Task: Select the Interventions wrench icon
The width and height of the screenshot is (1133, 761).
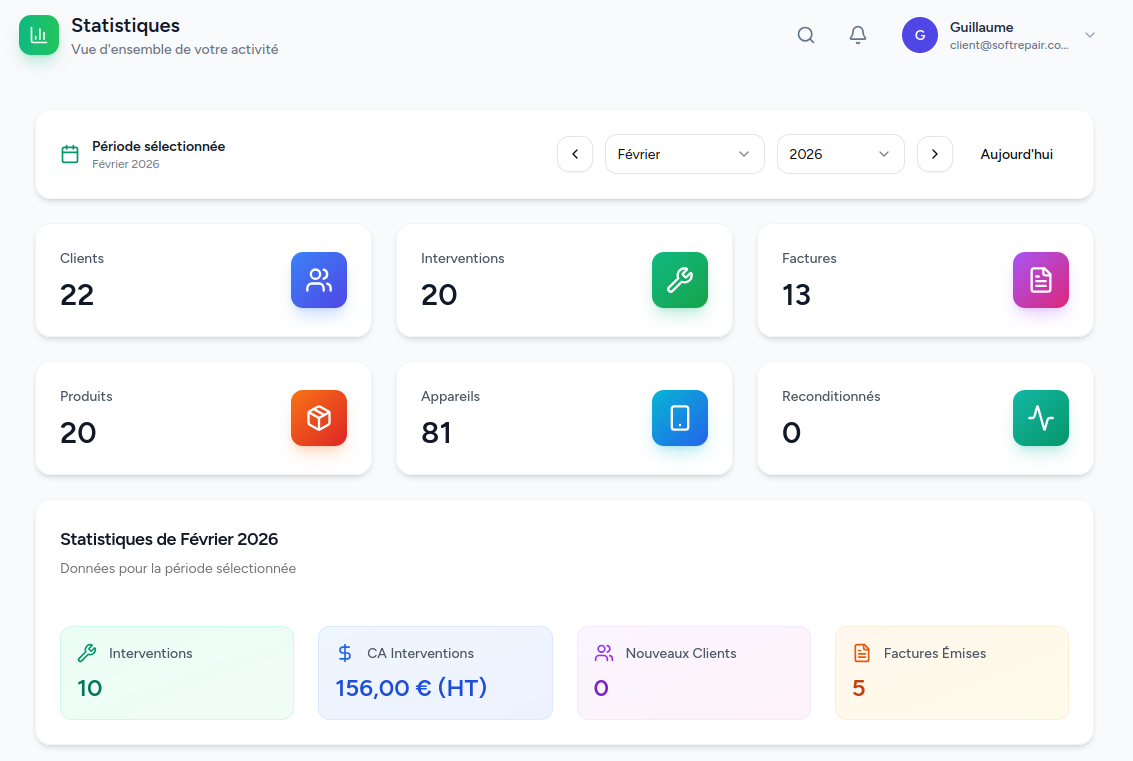Action: point(679,280)
